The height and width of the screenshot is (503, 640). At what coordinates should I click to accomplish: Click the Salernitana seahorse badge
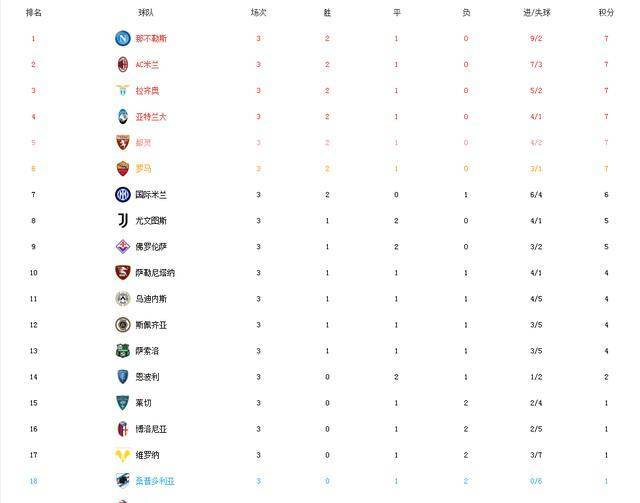click(122, 273)
